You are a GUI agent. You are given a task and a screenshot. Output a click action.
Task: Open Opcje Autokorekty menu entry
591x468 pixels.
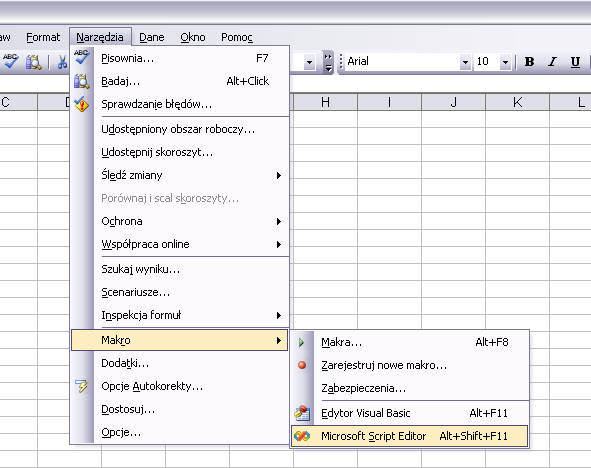[x=179, y=387]
